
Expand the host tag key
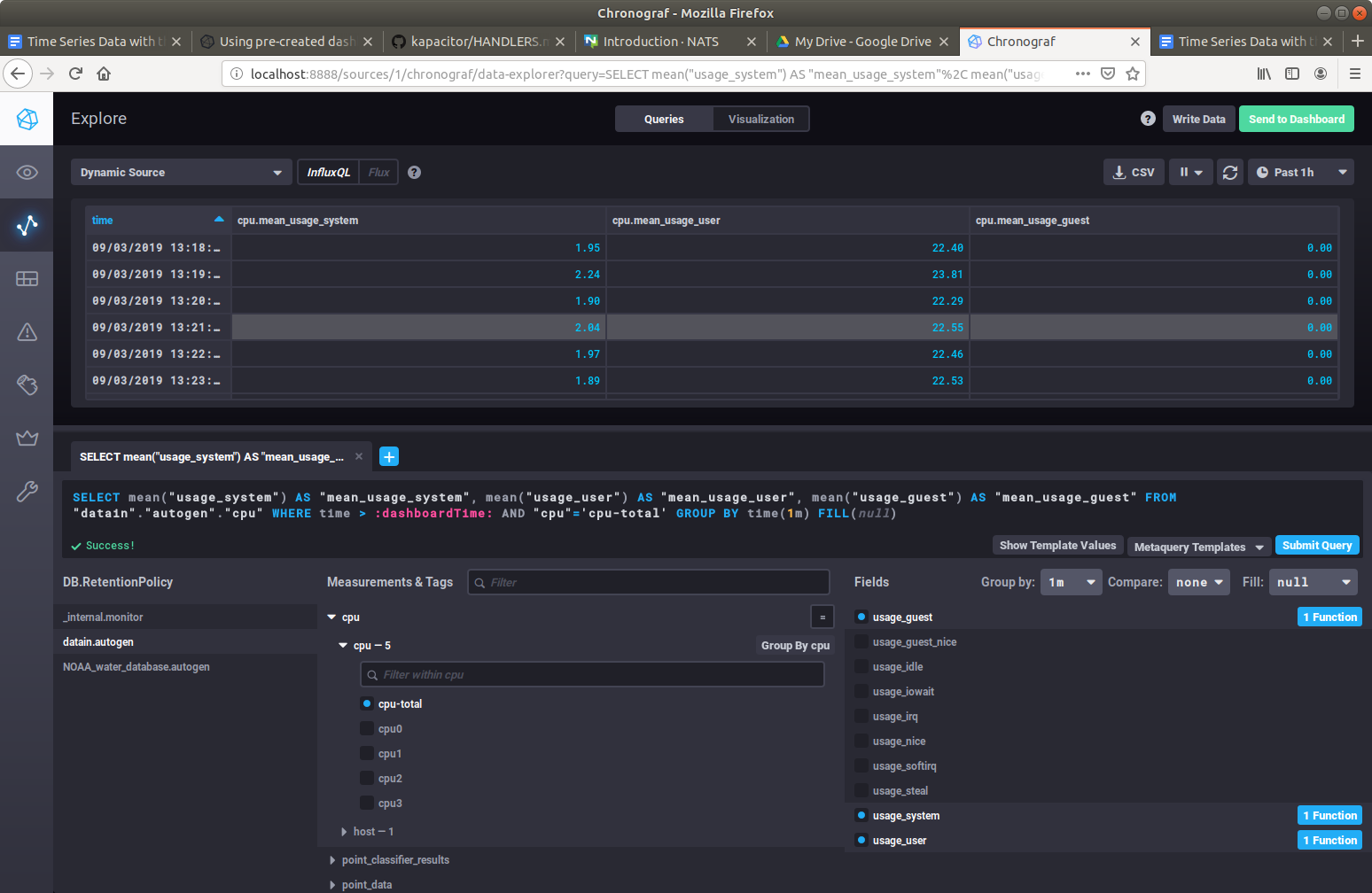tap(344, 832)
